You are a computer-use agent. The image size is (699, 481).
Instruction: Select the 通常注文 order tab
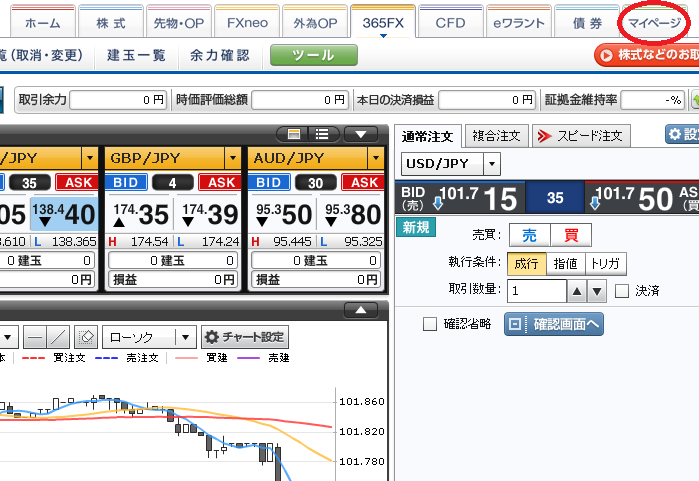coord(428,136)
